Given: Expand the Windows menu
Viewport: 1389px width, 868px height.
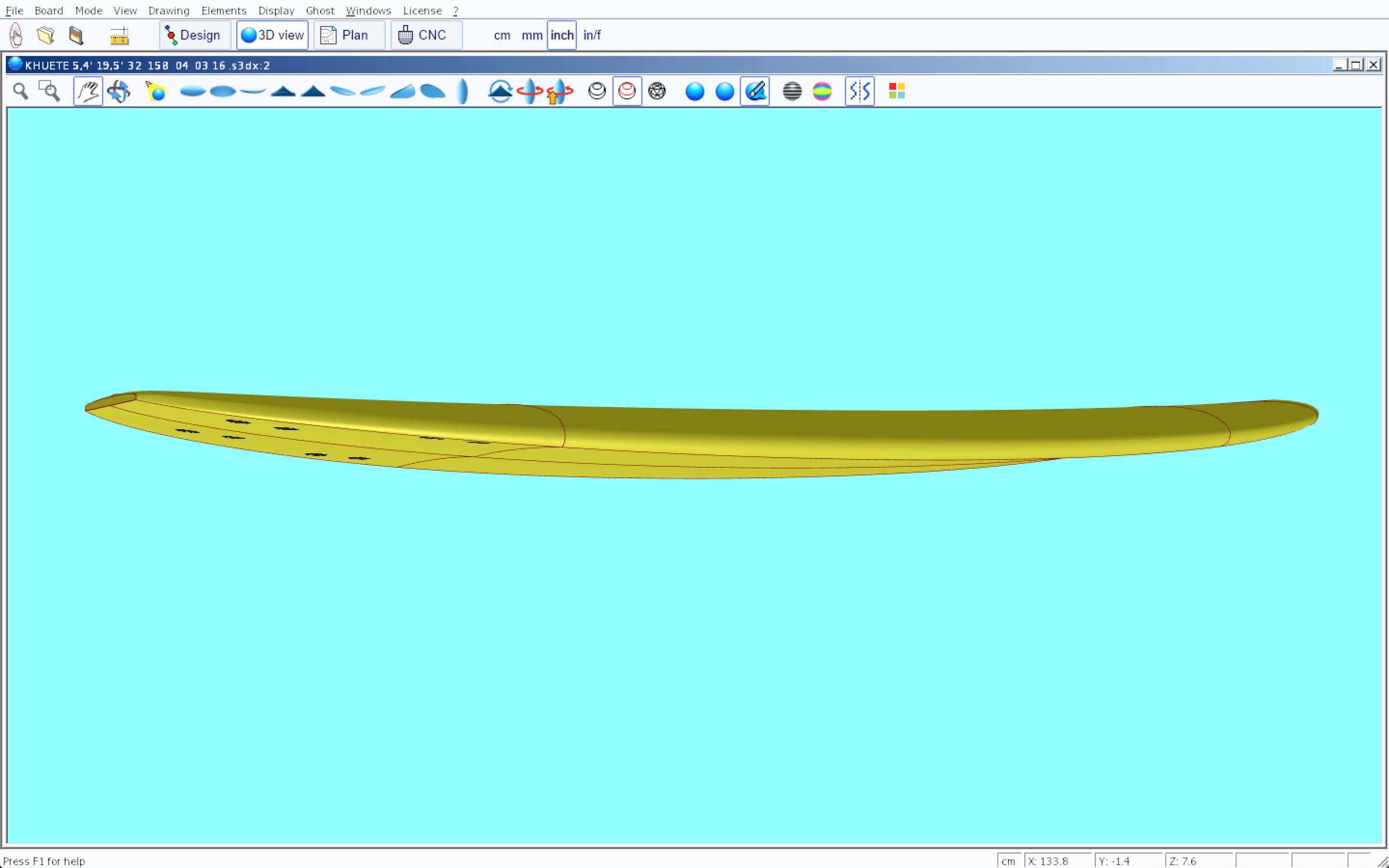Looking at the screenshot, I should pyautogui.click(x=368, y=10).
